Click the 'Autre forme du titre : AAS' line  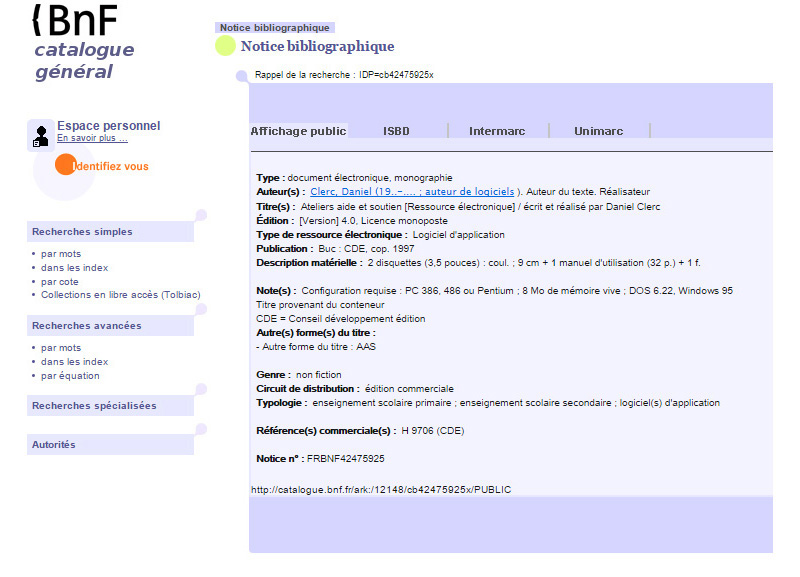pyautogui.click(x=316, y=347)
